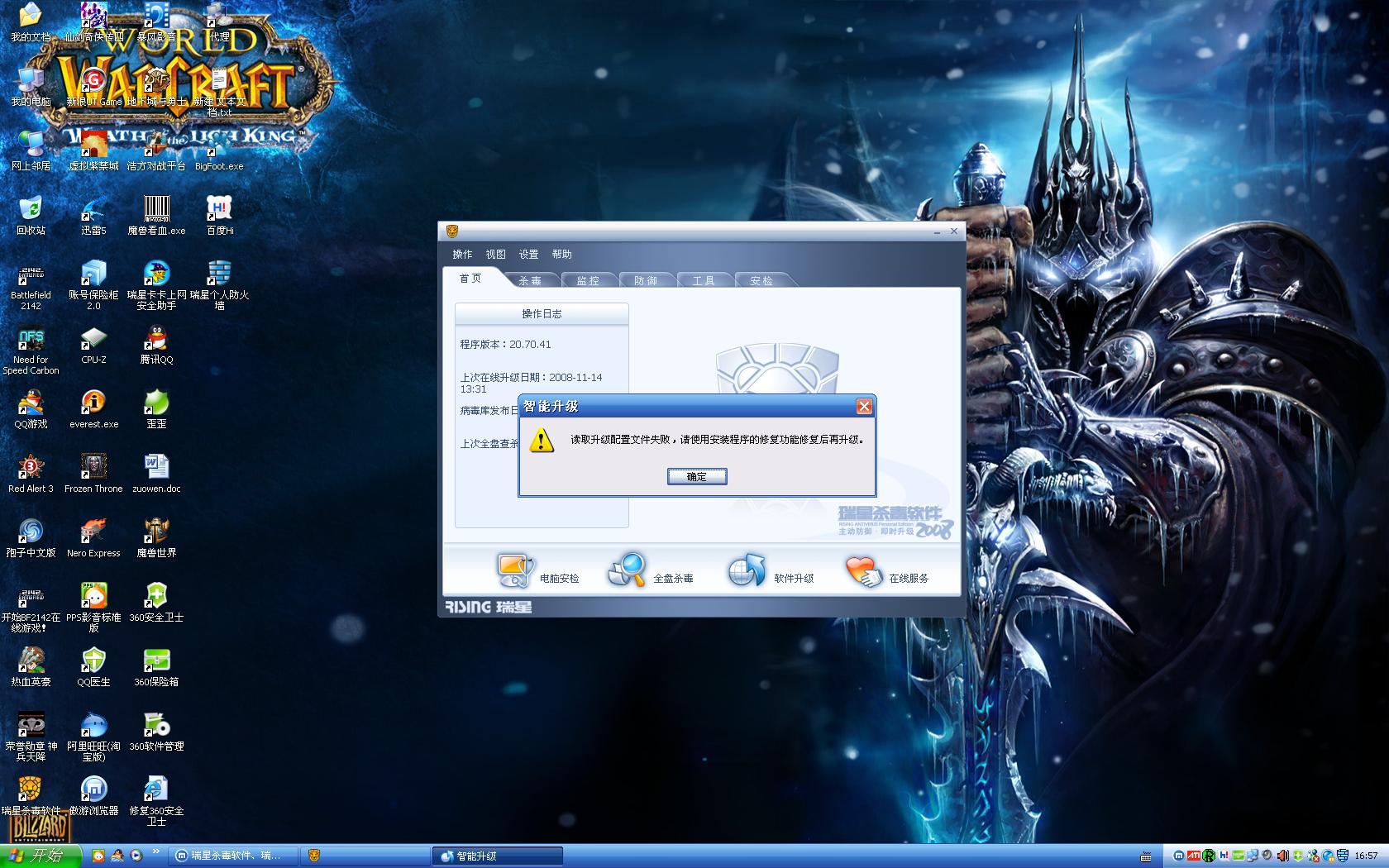
Task: Select the QQ医生 desktop icon
Action: pos(93,667)
